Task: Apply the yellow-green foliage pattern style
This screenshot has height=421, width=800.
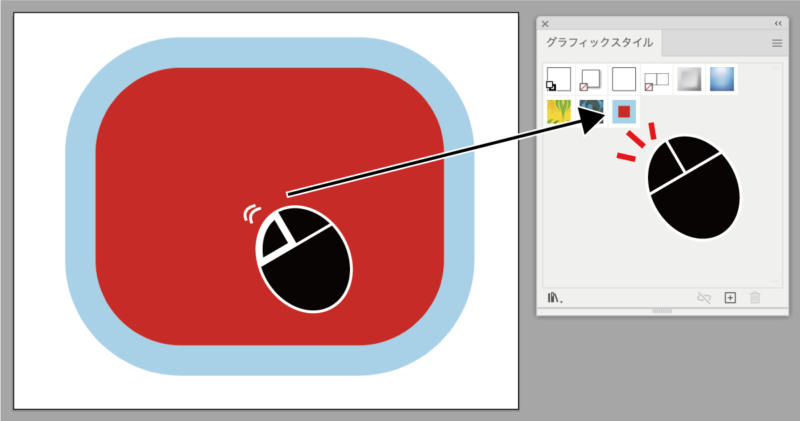Action: (558, 112)
